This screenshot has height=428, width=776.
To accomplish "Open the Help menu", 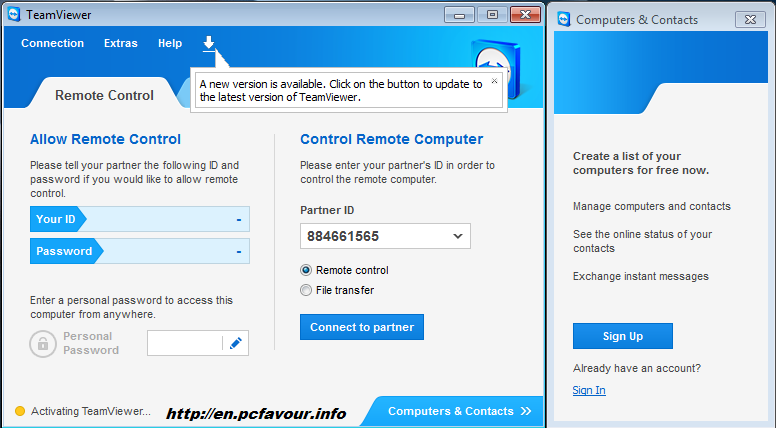I will [x=170, y=43].
